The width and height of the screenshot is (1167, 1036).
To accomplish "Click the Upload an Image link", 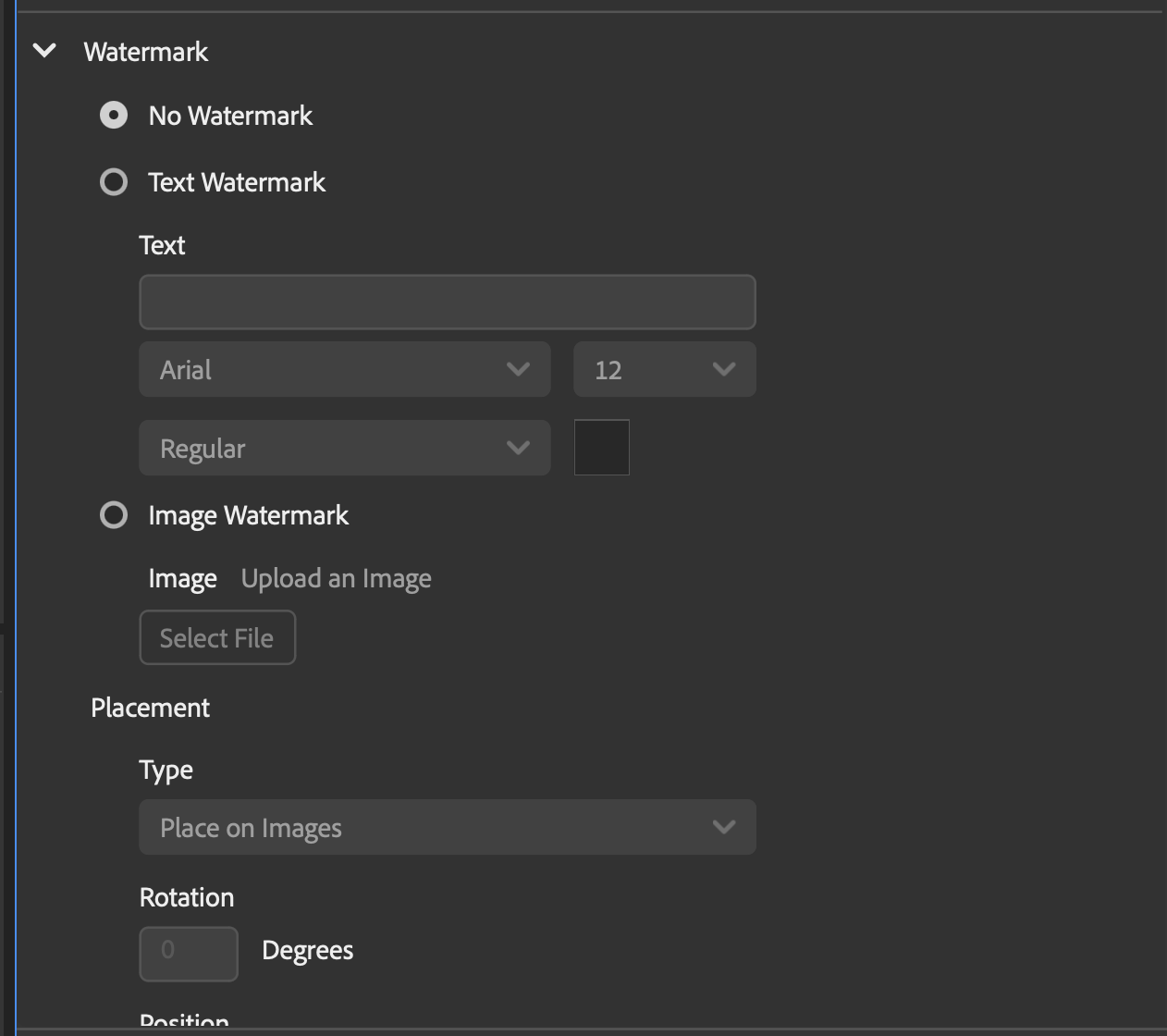I will 336,578.
